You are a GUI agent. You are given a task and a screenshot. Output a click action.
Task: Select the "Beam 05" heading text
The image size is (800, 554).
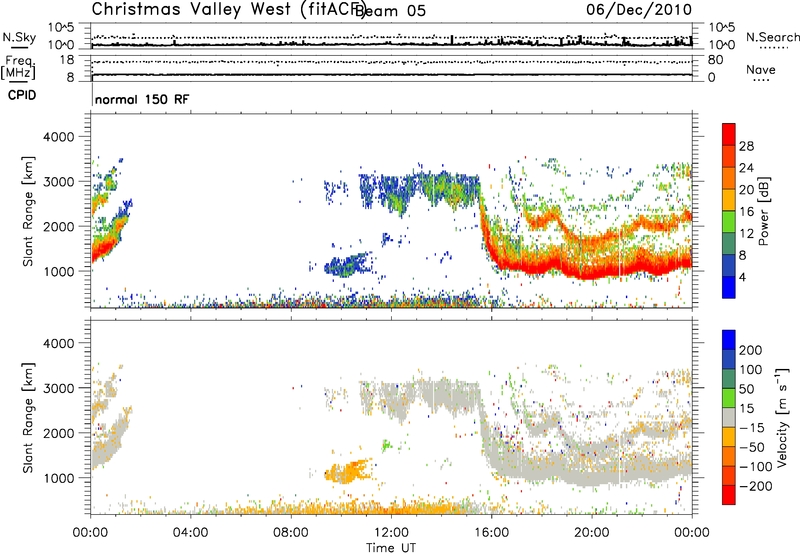tap(390, 10)
